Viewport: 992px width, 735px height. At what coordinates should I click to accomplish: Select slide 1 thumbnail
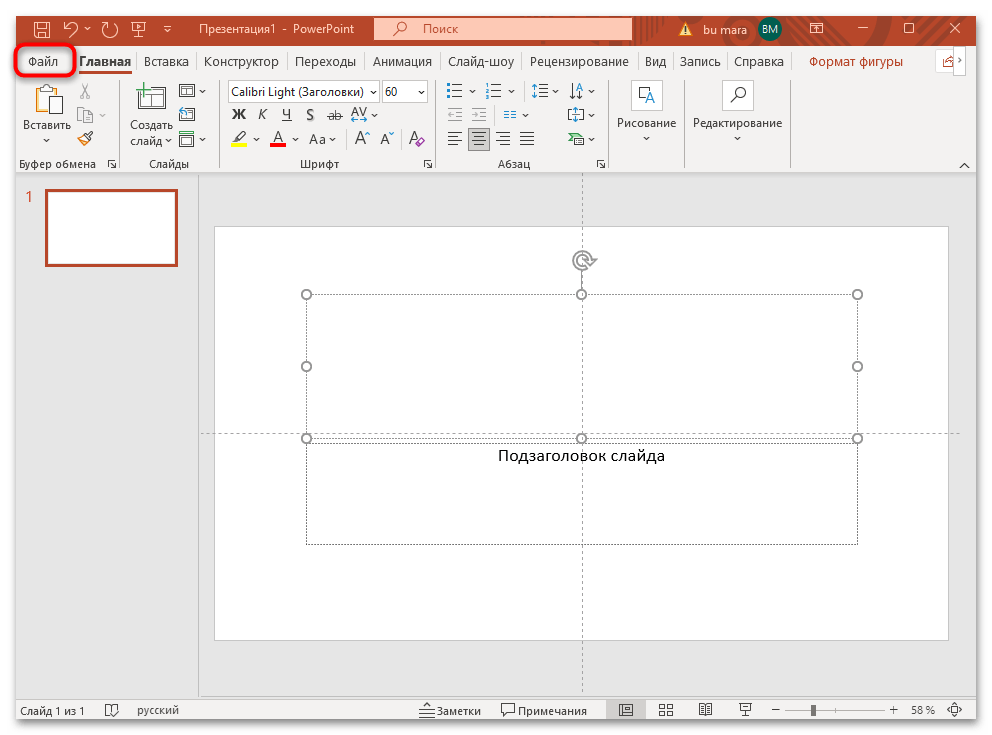(111, 228)
